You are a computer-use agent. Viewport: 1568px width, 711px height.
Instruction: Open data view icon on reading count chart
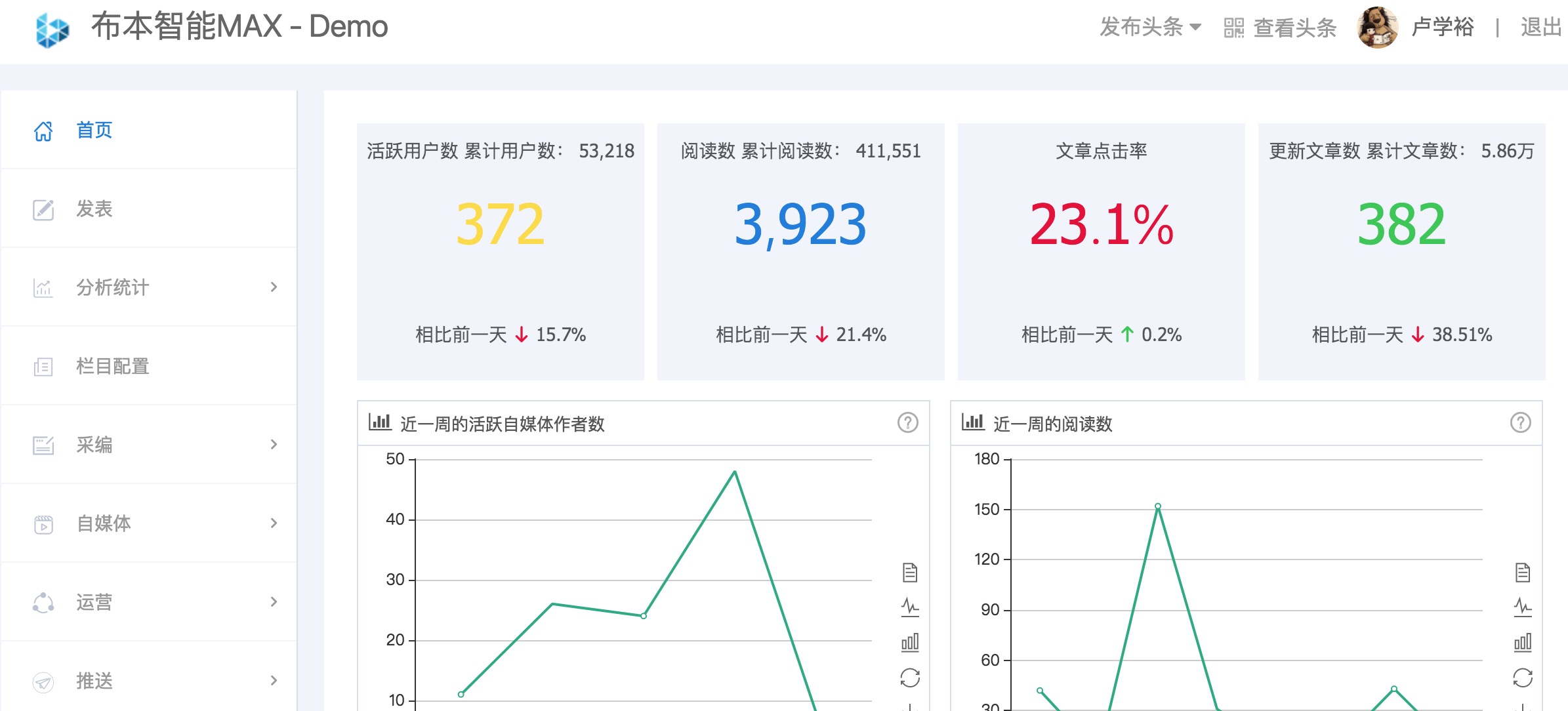[x=1523, y=573]
